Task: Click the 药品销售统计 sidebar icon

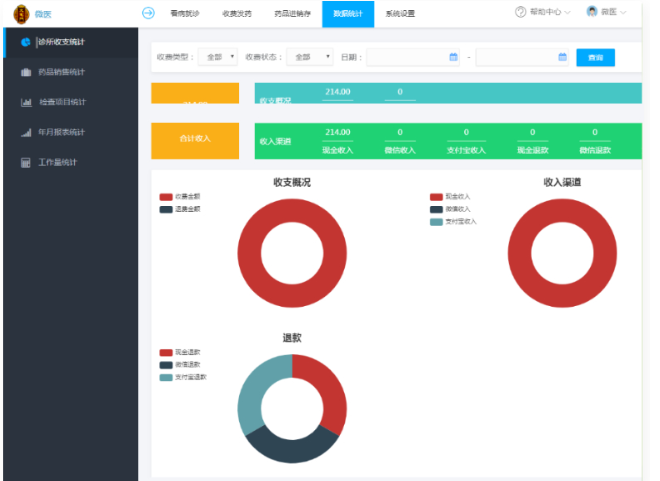Action: (25, 72)
